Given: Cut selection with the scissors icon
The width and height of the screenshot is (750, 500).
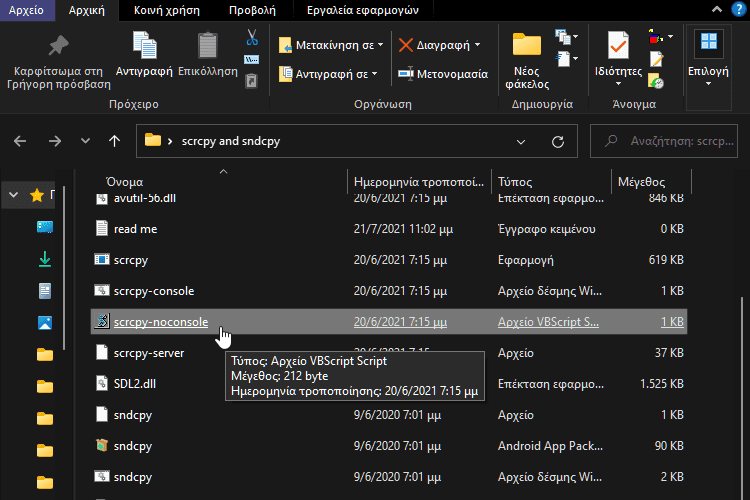Looking at the screenshot, I should coord(252,37).
